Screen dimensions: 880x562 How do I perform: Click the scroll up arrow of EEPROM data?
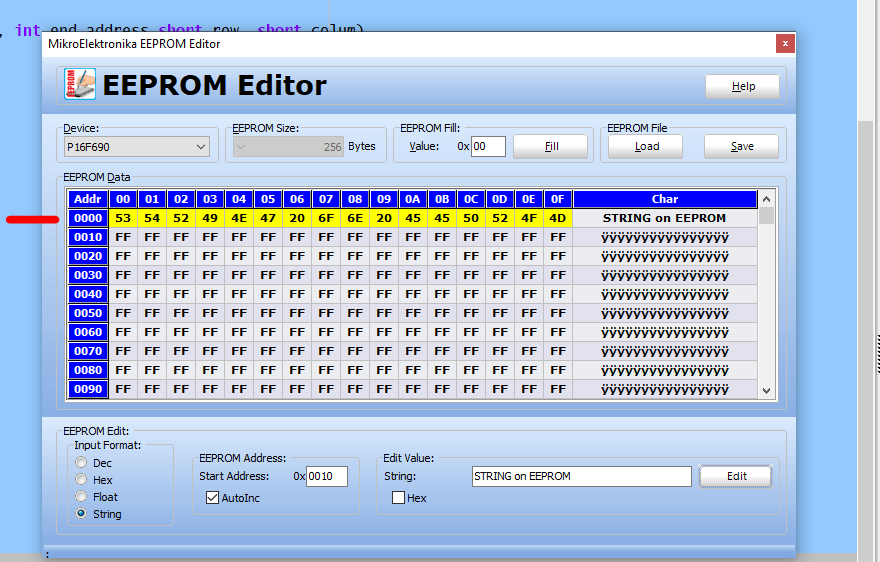tap(767, 199)
